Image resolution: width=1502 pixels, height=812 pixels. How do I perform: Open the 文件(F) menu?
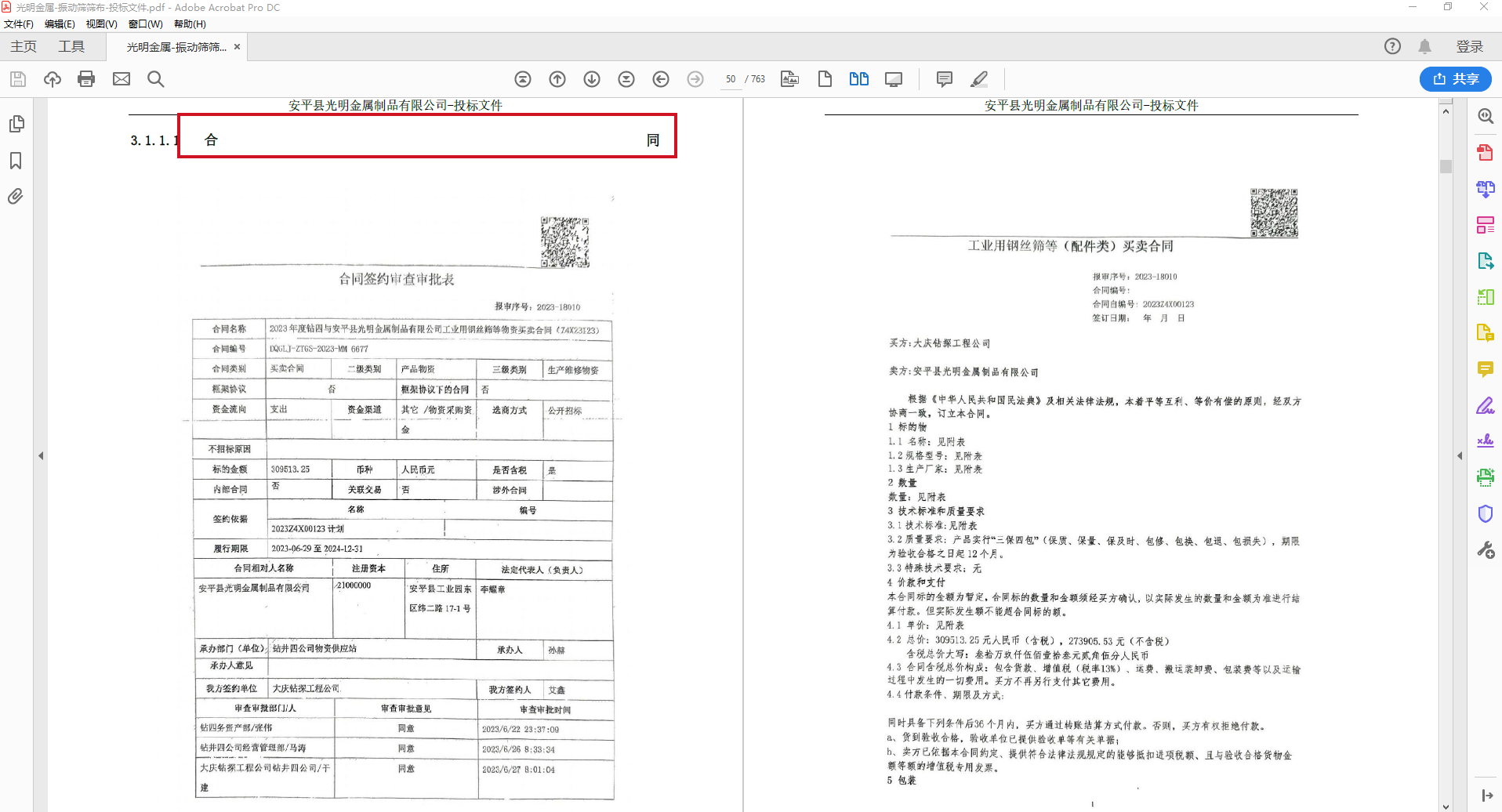19,24
